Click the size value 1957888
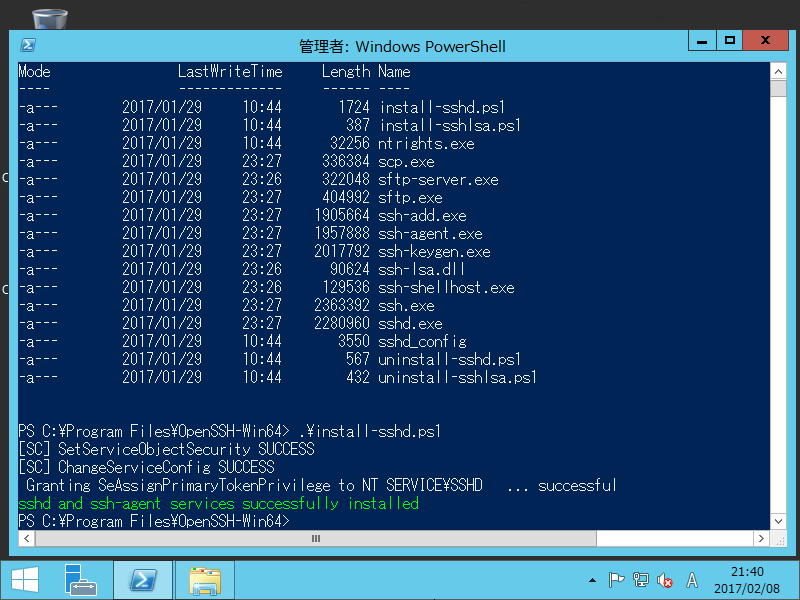The height and width of the screenshot is (600, 800). coord(342,233)
